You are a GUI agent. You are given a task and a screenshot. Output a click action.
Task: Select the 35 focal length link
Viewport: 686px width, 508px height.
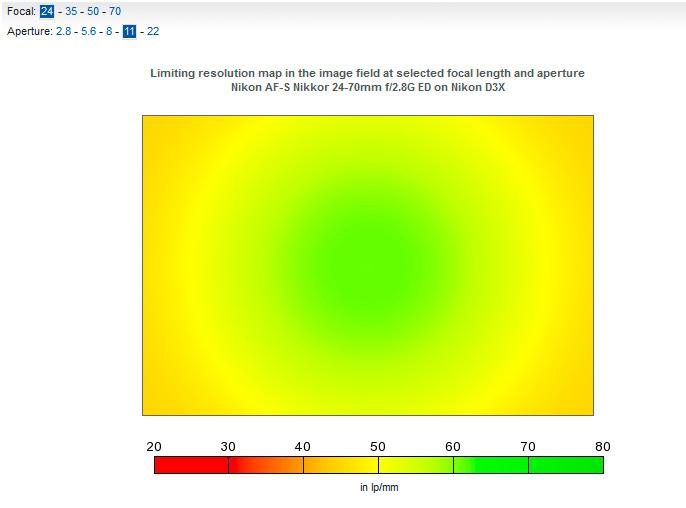(71, 11)
